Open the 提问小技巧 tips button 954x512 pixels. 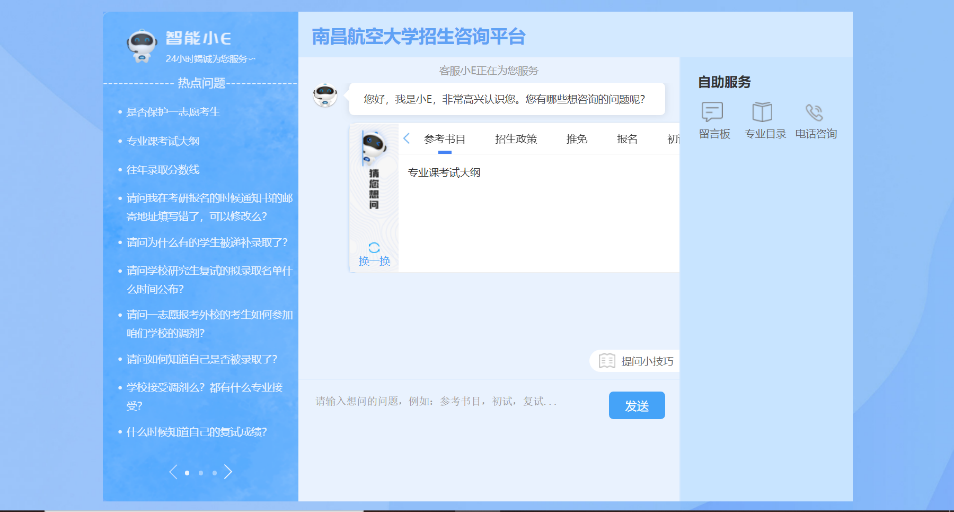tap(634, 361)
